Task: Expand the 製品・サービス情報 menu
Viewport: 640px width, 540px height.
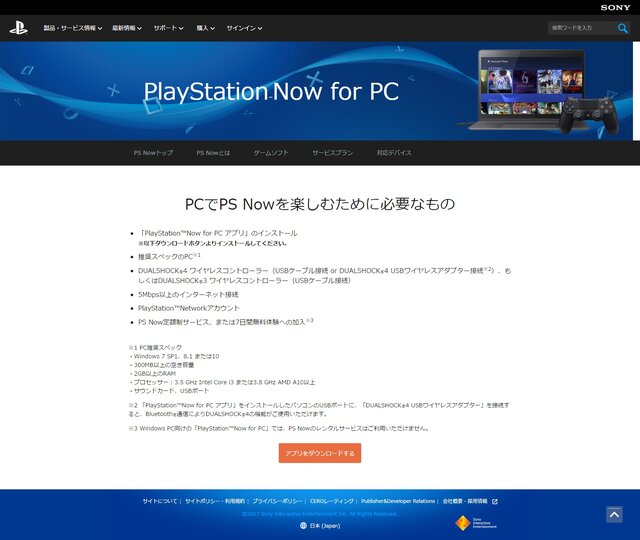Action: pyautogui.click(x=73, y=28)
